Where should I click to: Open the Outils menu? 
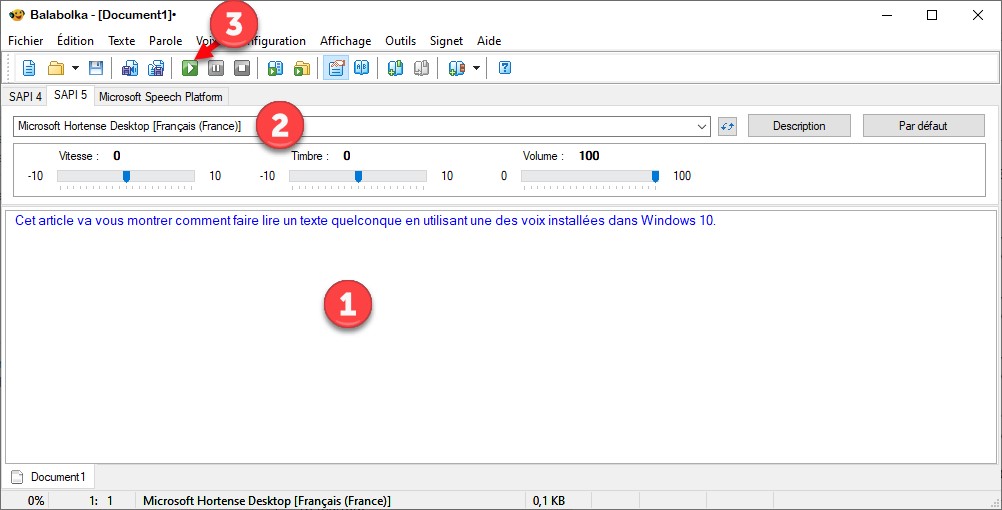(x=400, y=41)
